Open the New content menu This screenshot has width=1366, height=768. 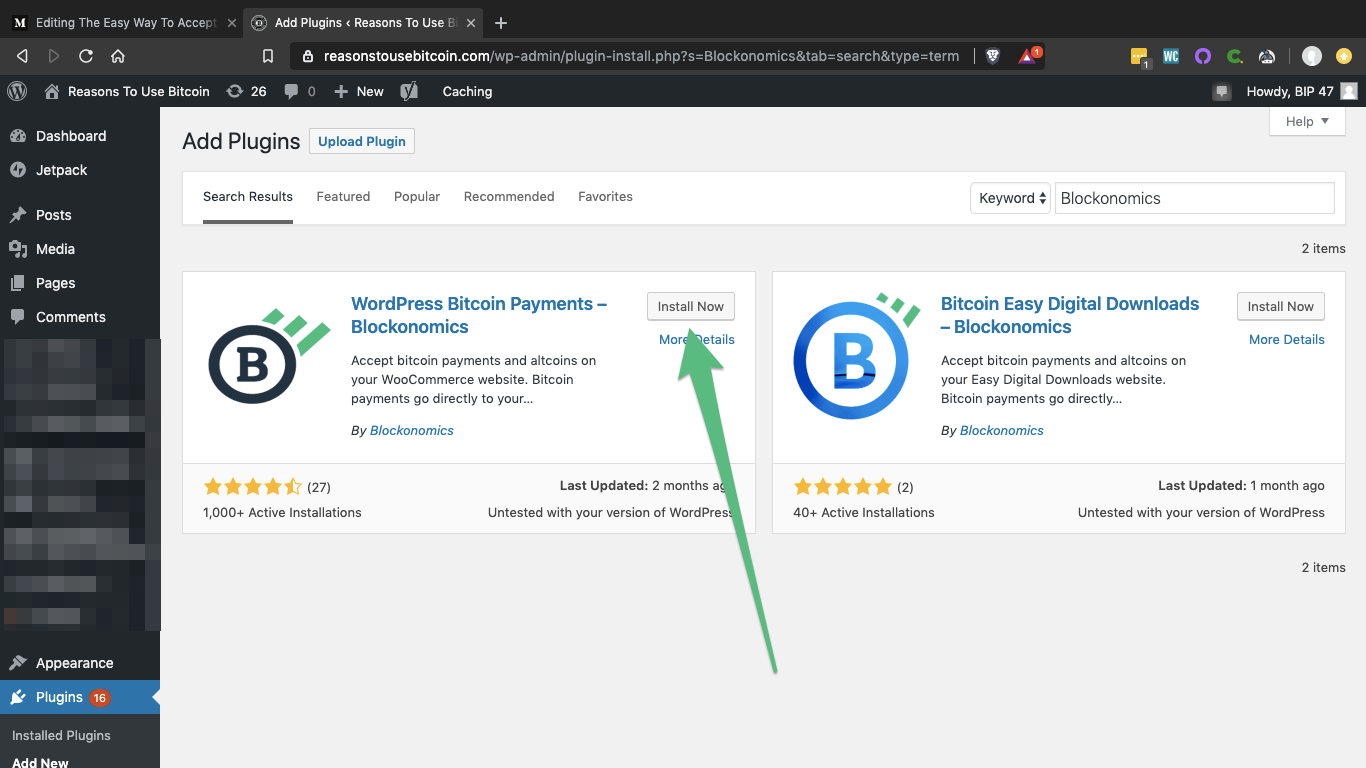click(359, 91)
